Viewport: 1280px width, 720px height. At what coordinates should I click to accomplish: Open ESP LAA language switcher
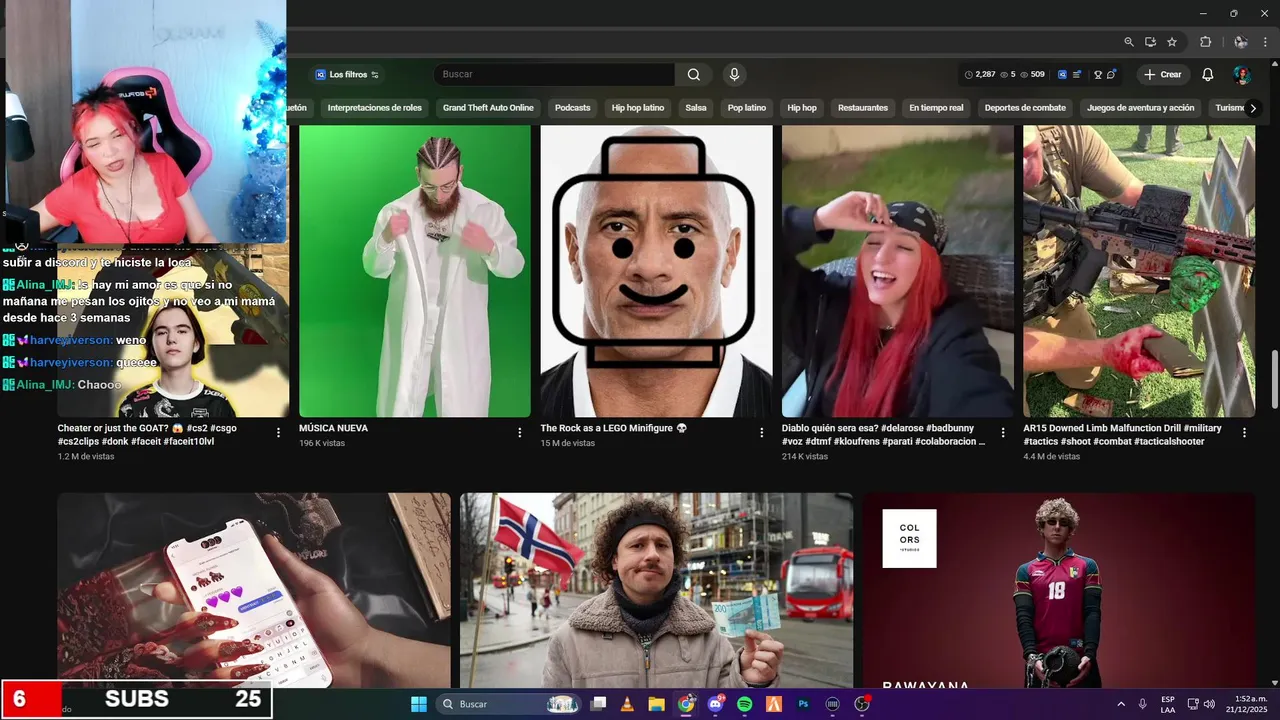click(1168, 704)
